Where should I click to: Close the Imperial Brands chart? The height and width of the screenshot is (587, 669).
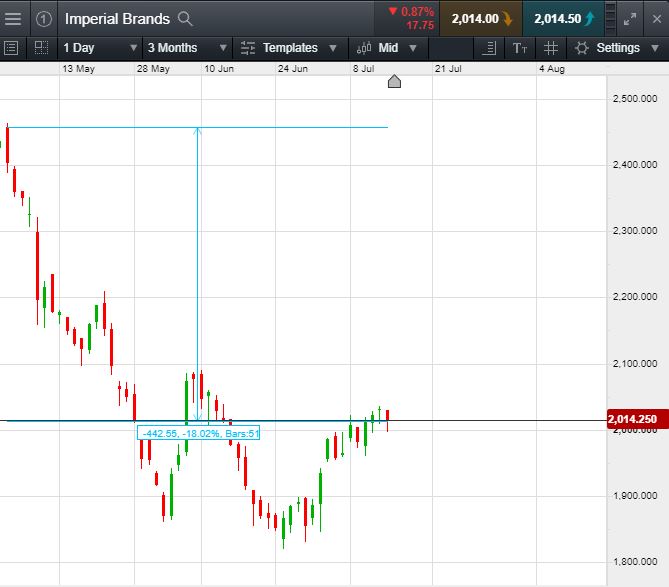(x=657, y=19)
